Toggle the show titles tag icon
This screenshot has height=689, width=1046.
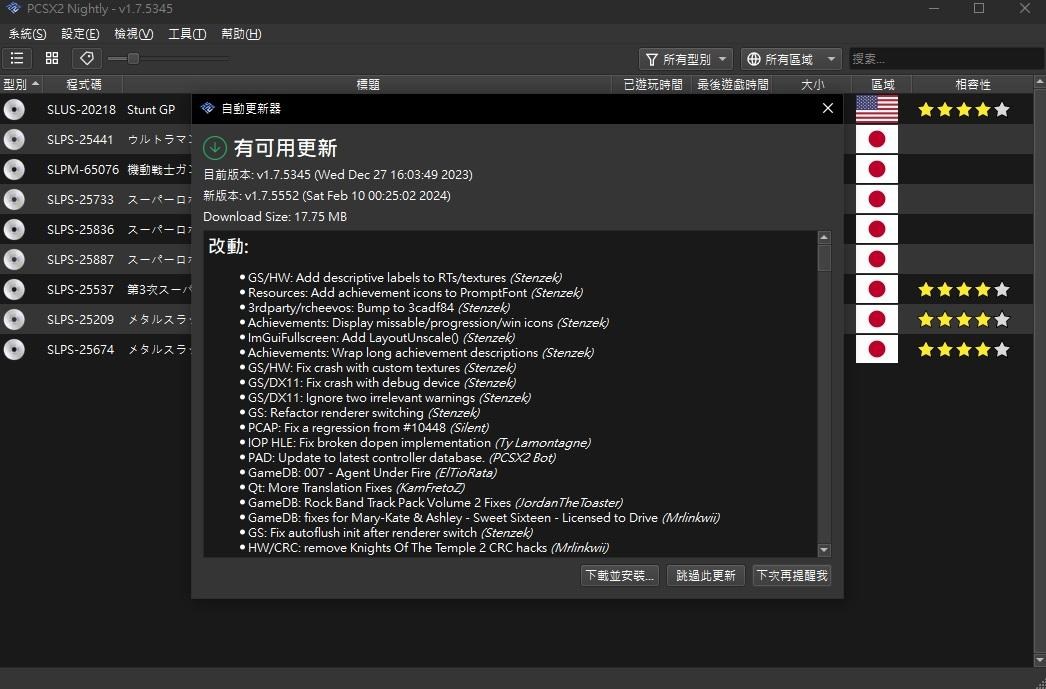[86, 59]
